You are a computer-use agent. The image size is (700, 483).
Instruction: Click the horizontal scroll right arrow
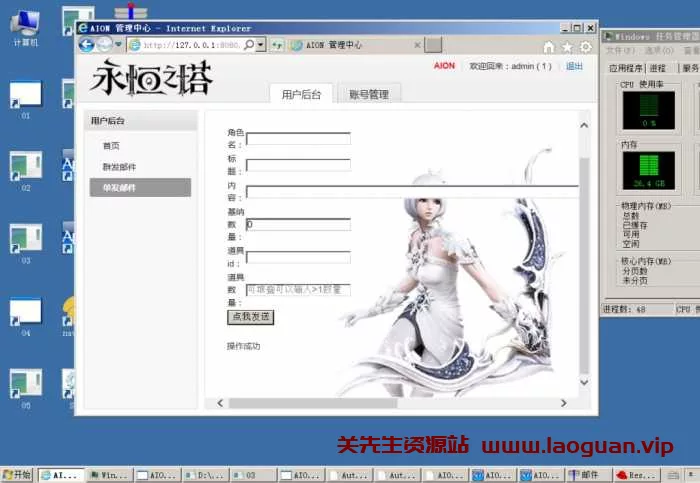point(564,403)
